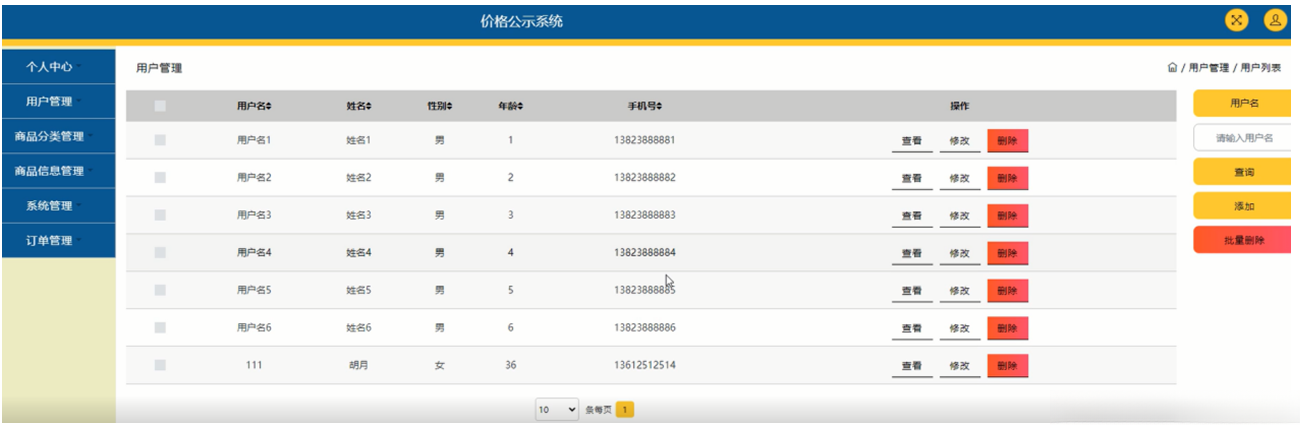This screenshot has height=425, width=1300.
Task: Focus the 请输入用户名 search input
Action: tap(1244, 138)
